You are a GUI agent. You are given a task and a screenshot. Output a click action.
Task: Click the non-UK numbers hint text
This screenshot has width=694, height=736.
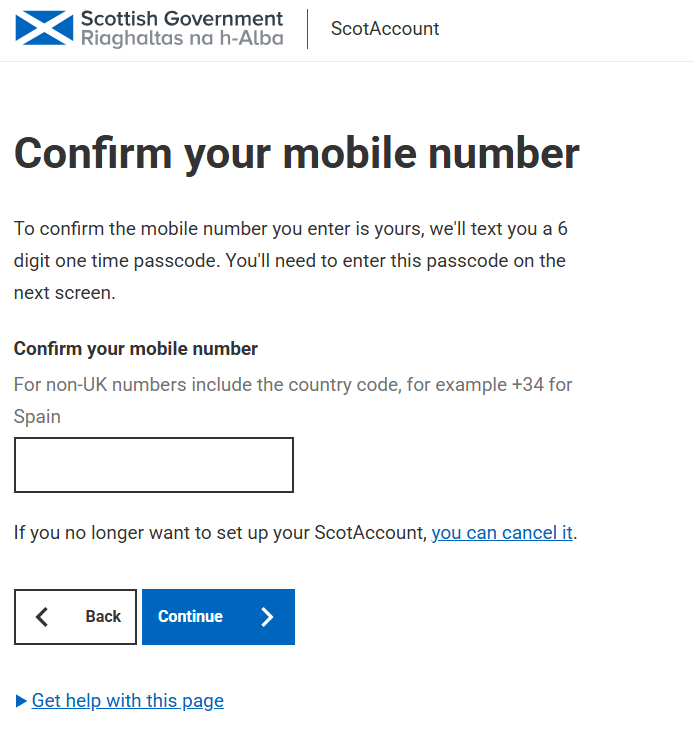293,400
